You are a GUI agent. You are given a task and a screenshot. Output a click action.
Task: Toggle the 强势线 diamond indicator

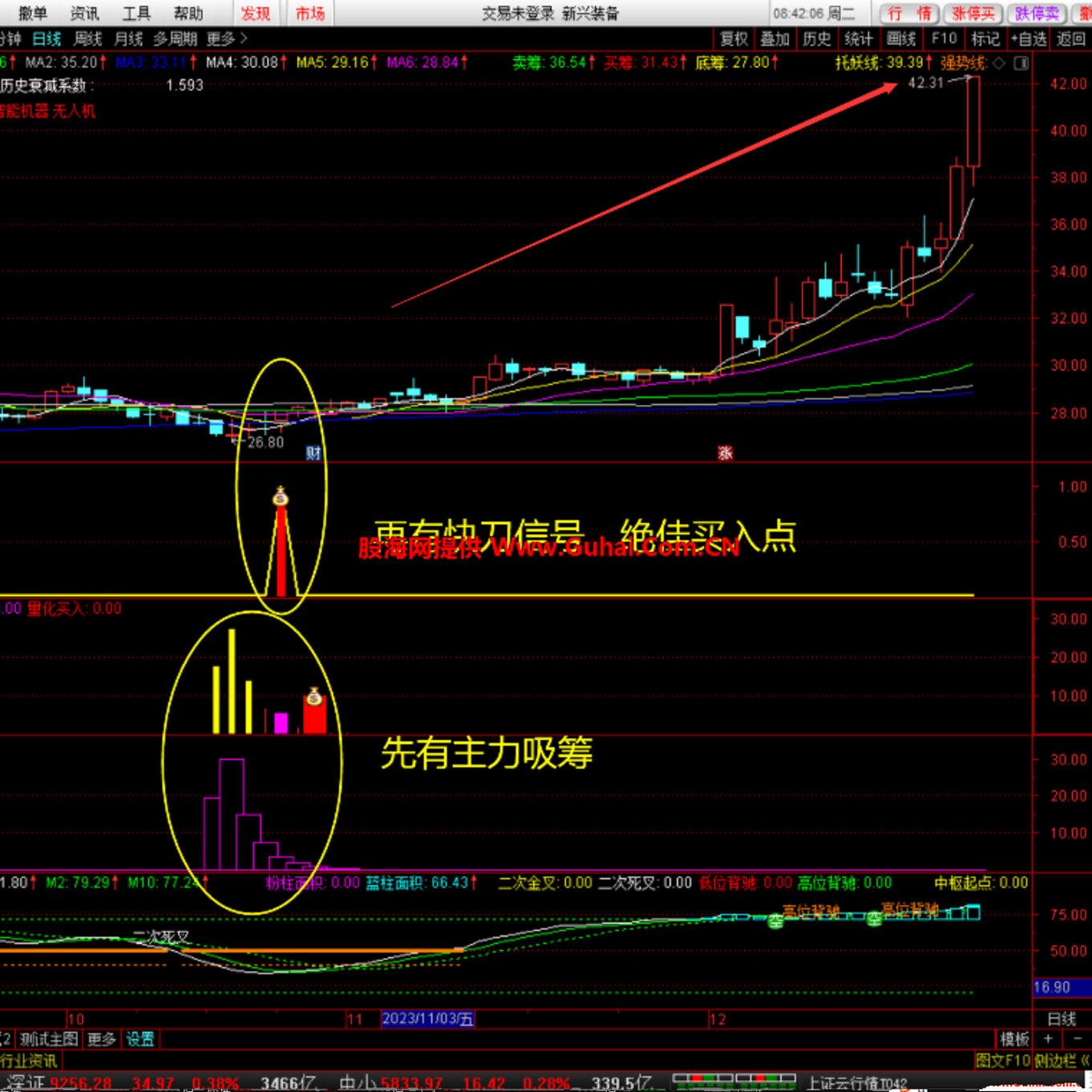tap(999, 63)
